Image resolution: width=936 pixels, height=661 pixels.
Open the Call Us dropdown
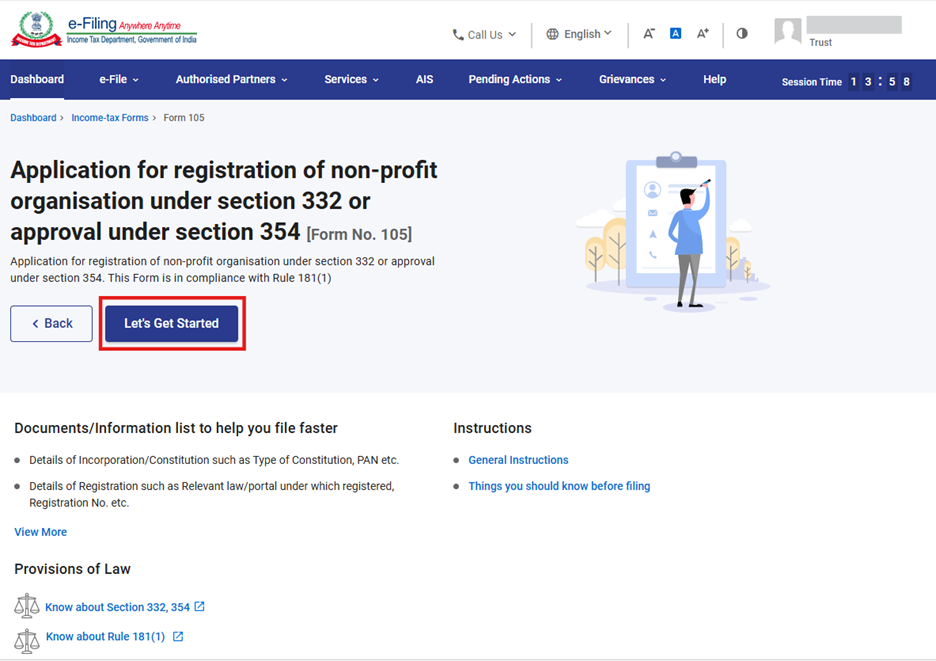pos(485,34)
